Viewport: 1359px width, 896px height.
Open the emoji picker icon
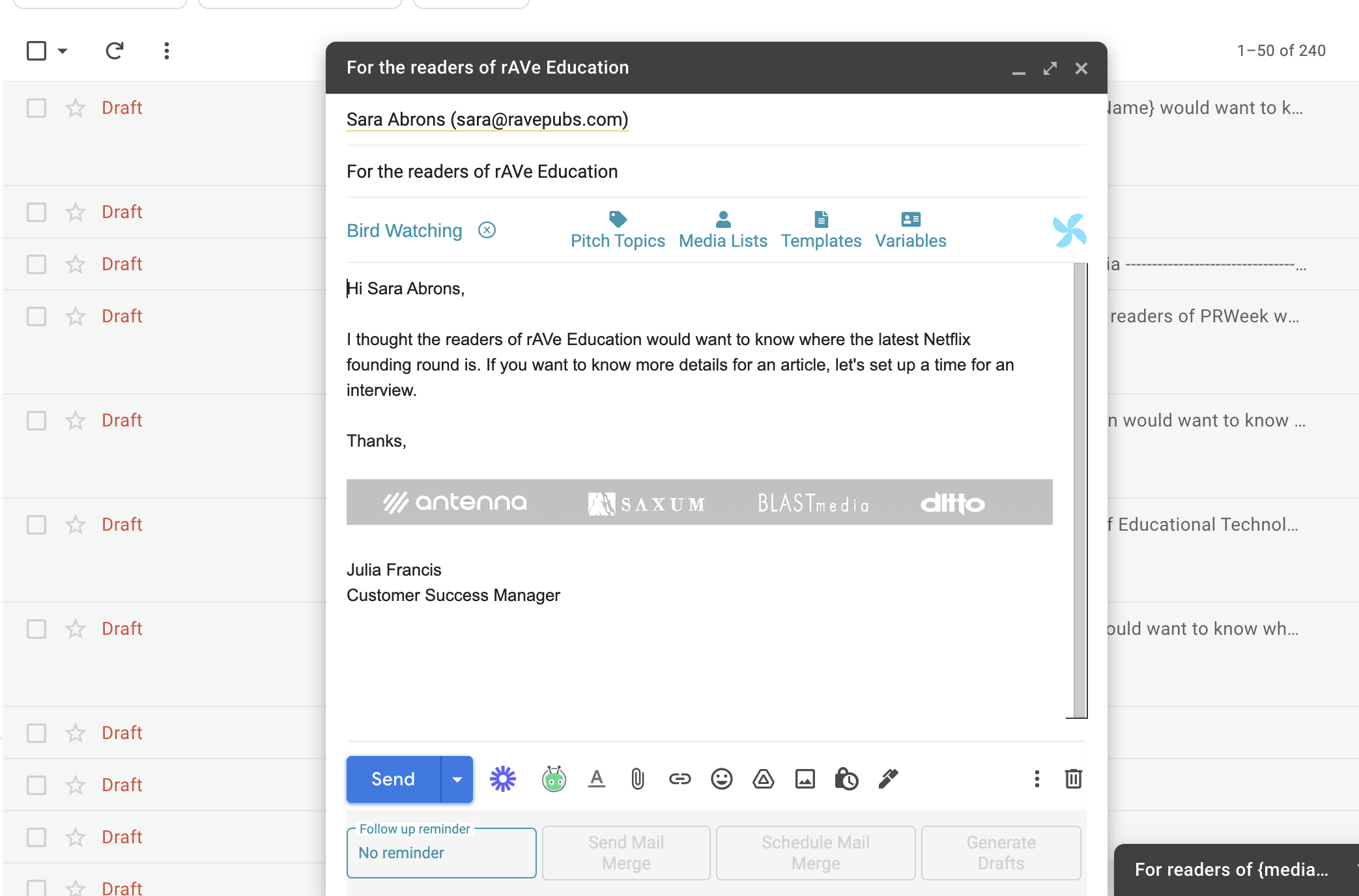coord(721,779)
